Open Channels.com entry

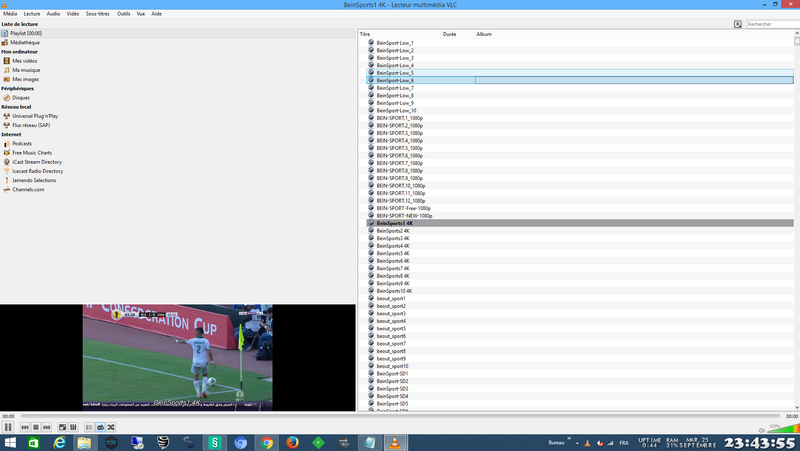(x=28, y=189)
